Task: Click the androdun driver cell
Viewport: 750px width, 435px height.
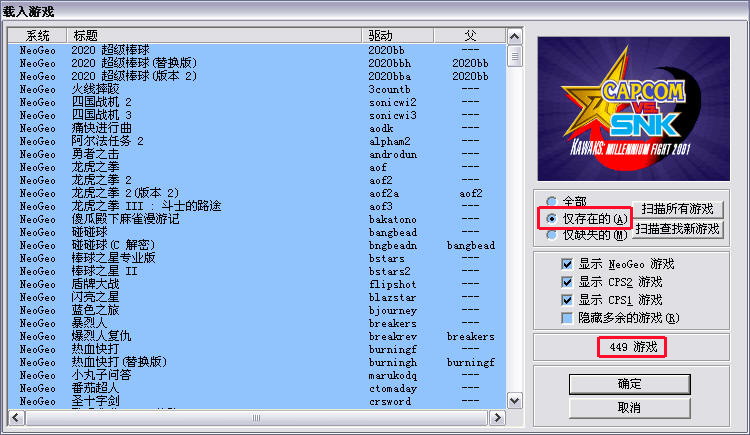Action: coord(393,155)
